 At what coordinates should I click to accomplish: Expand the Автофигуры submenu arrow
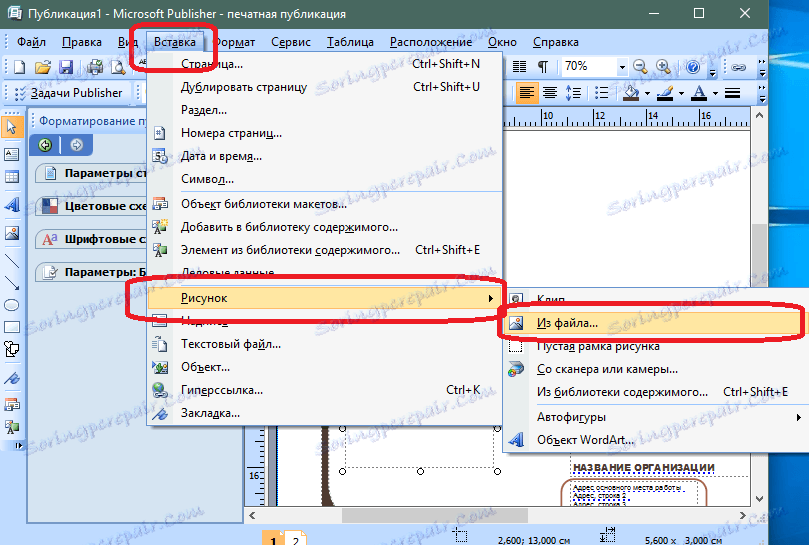point(798,417)
